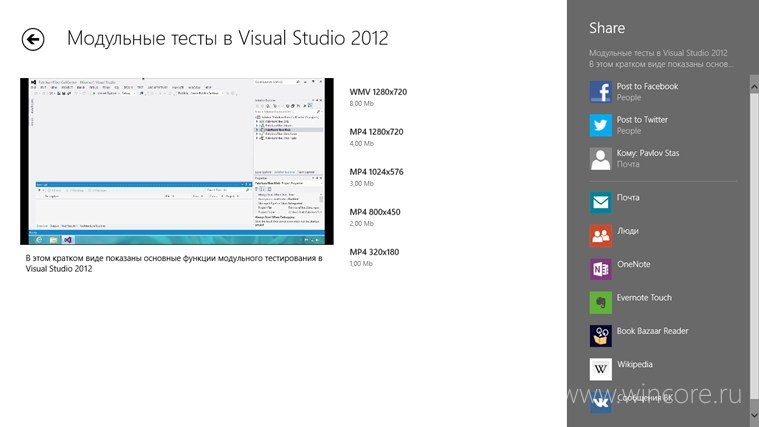Click the 4,00 Mb size text

(x=362, y=144)
